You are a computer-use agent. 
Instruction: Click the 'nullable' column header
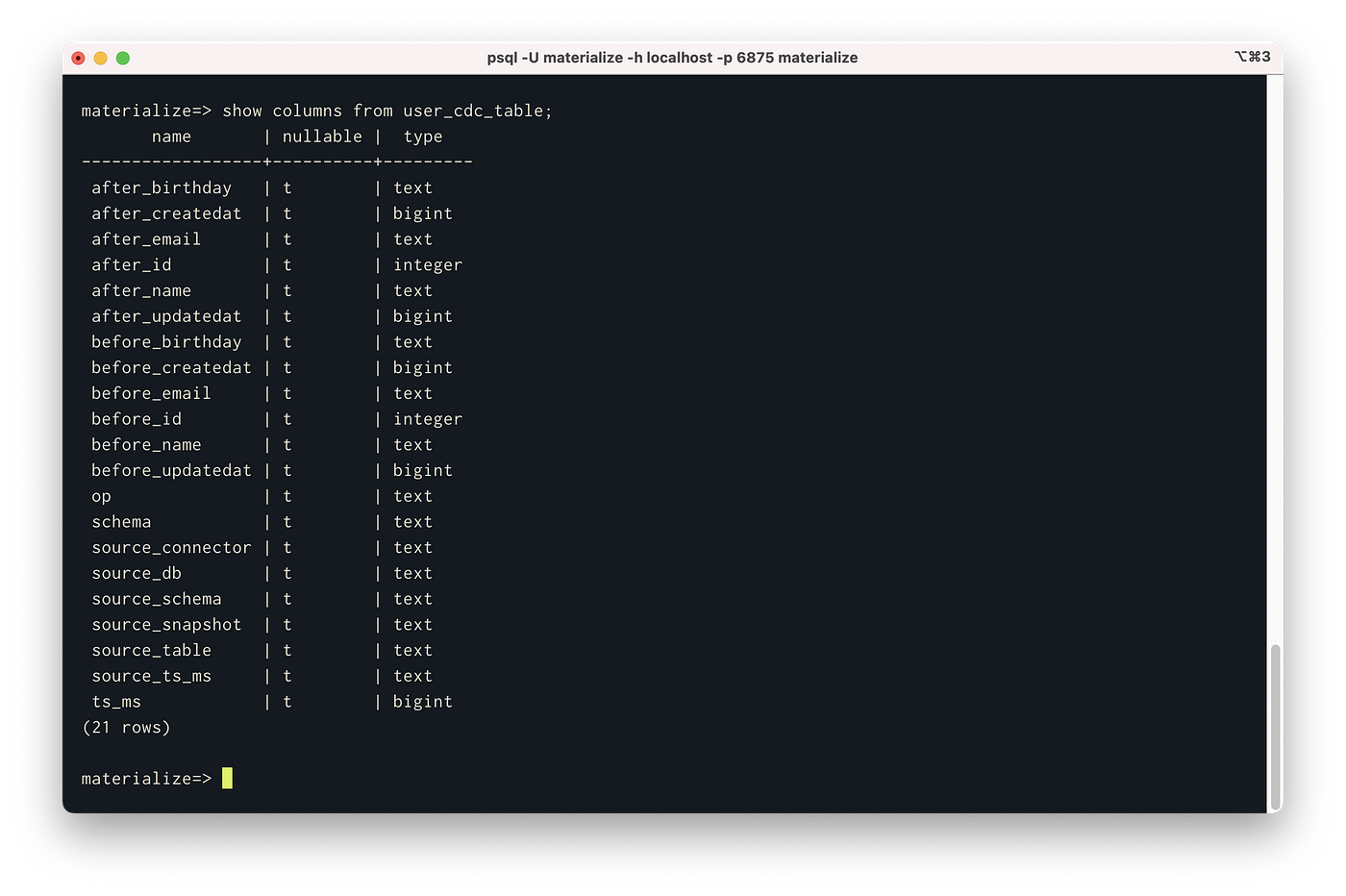322,137
